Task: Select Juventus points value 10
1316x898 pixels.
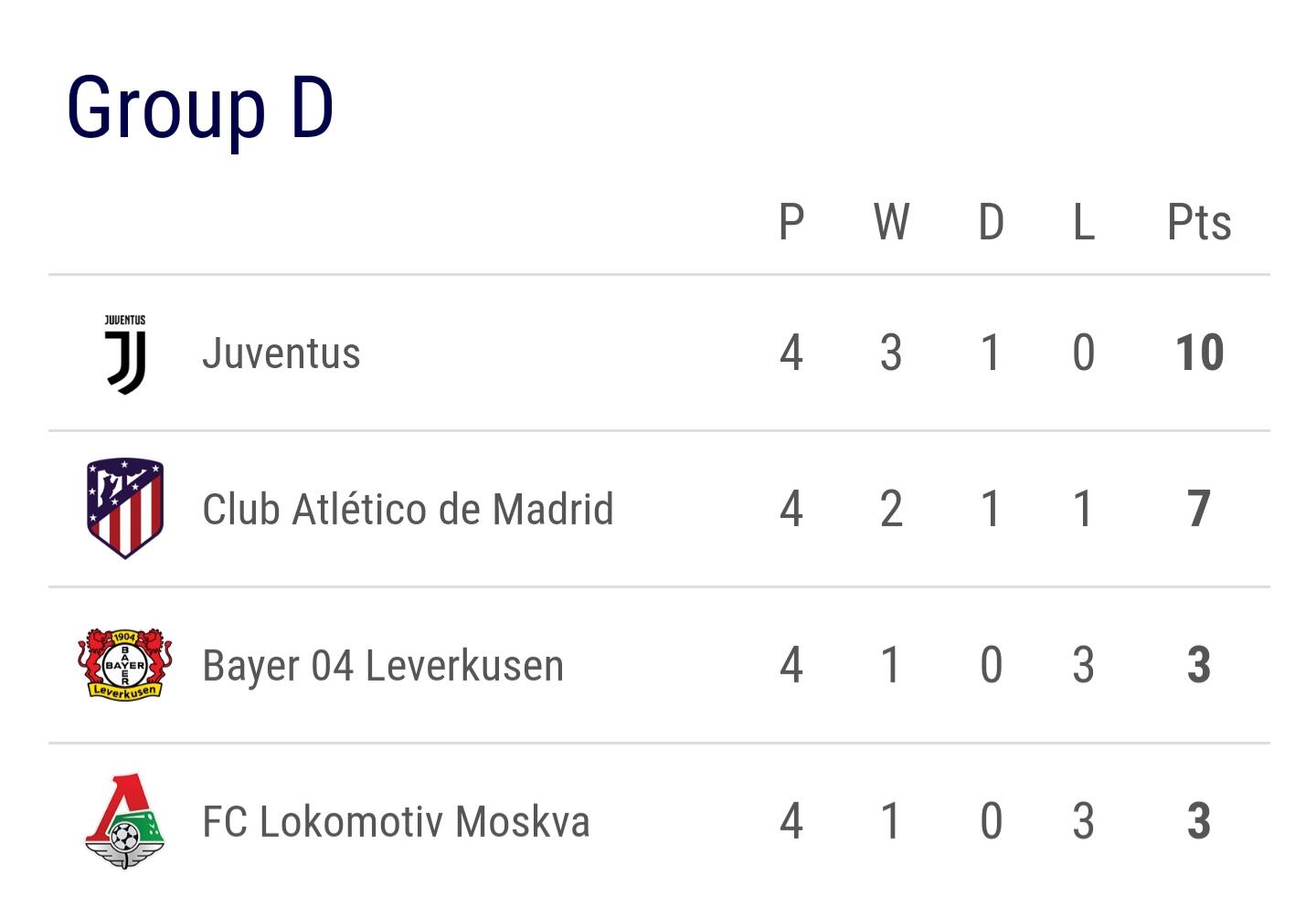Action: click(1199, 353)
